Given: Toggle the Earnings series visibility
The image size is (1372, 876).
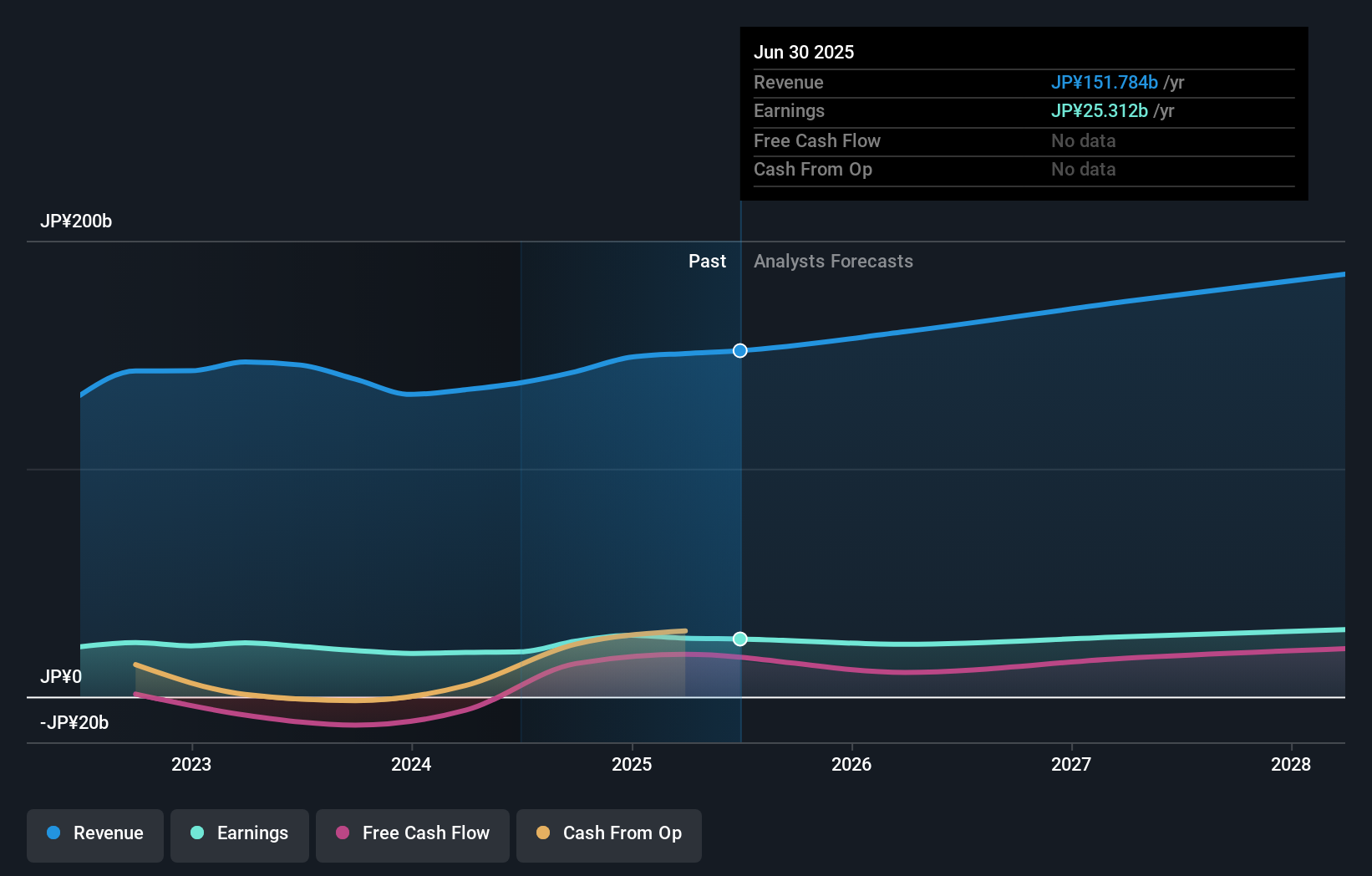Looking at the screenshot, I should click(x=239, y=833).
